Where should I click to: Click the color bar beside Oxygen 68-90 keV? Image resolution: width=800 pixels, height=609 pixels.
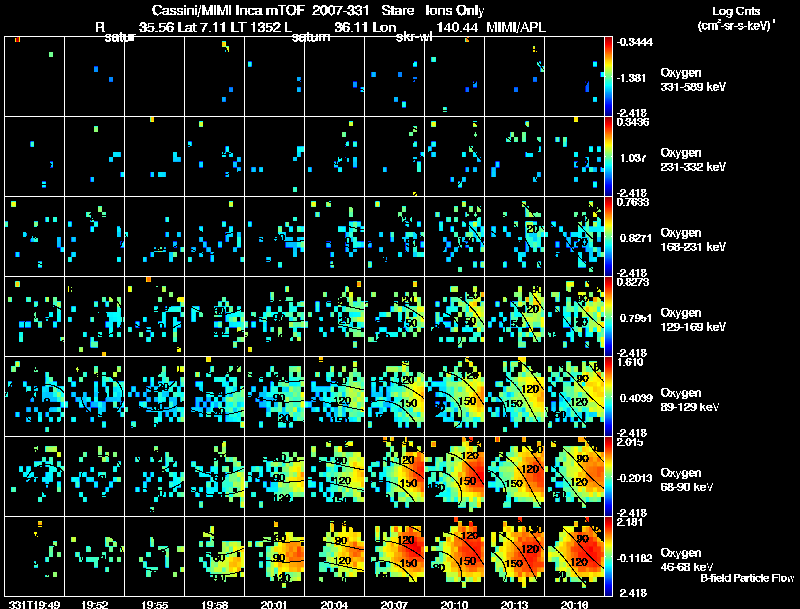pos(608,476)
